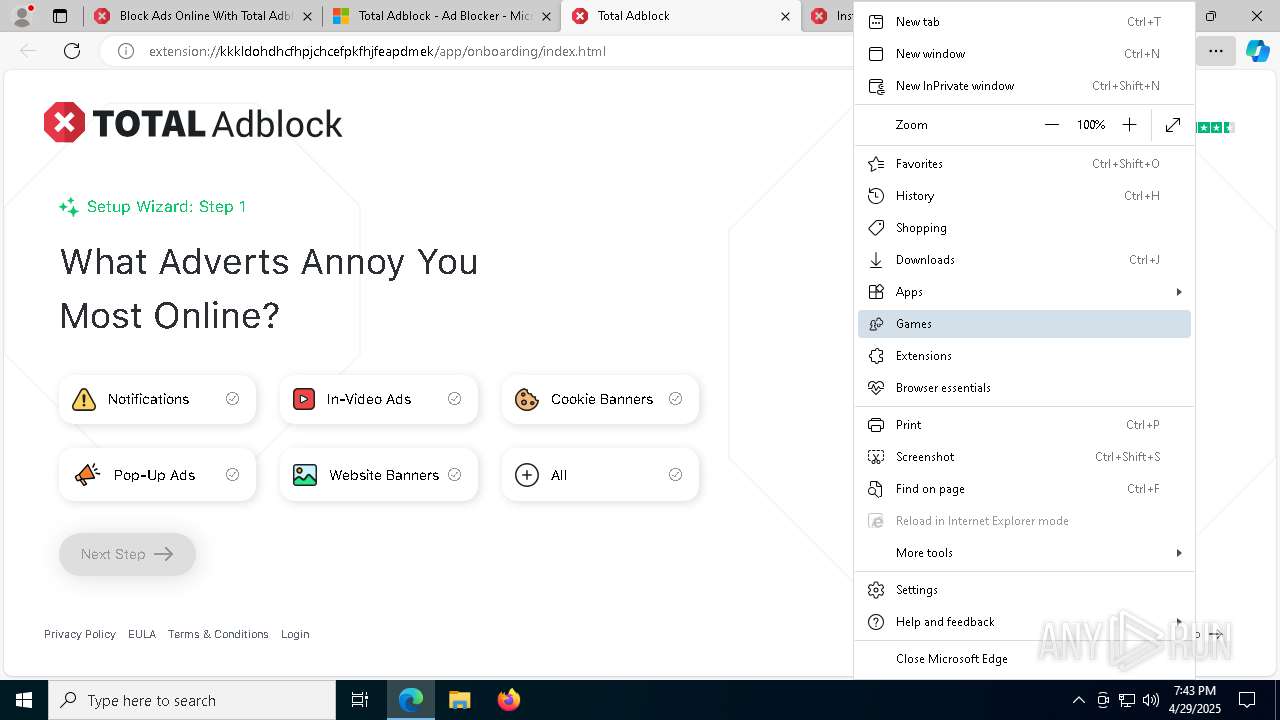Open Downloads from the menu
Image resolution: width=1280 pixels, height=720 pixels.
point(1024,260)
